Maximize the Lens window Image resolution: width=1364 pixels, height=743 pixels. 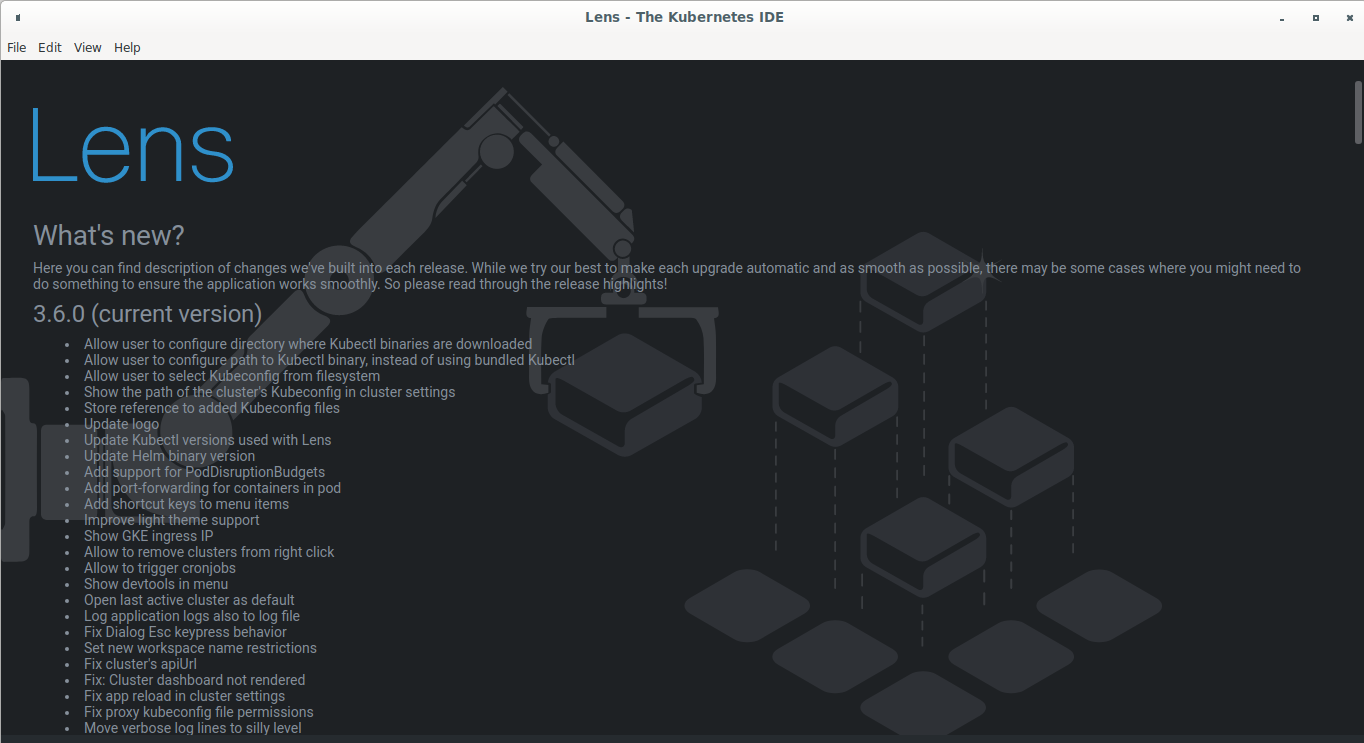coord(1316,17)
